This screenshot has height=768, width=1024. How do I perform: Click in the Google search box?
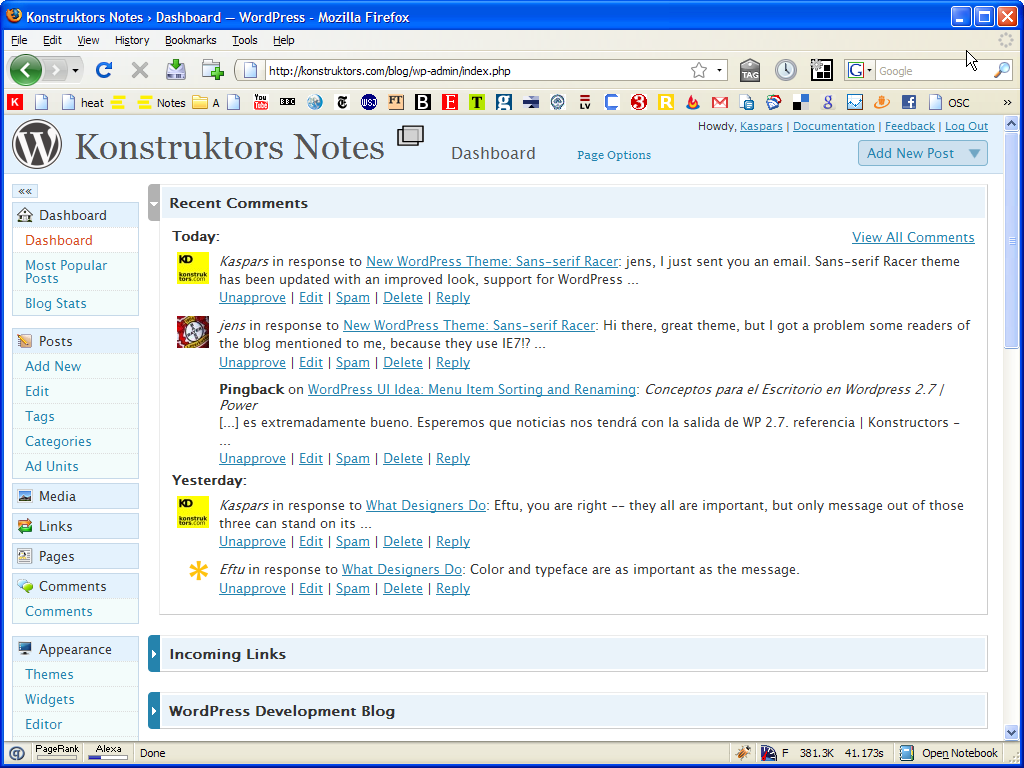coord(932,70)
